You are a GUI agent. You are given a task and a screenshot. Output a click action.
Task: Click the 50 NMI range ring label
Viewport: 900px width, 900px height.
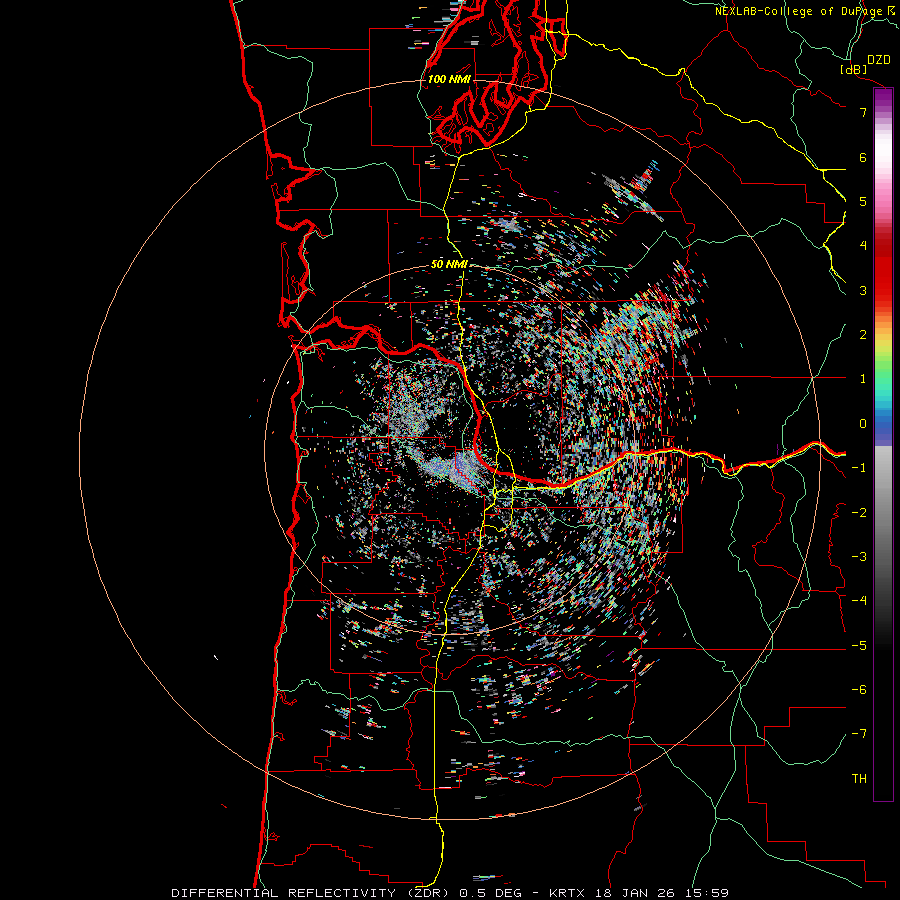(x=449, y=264)
